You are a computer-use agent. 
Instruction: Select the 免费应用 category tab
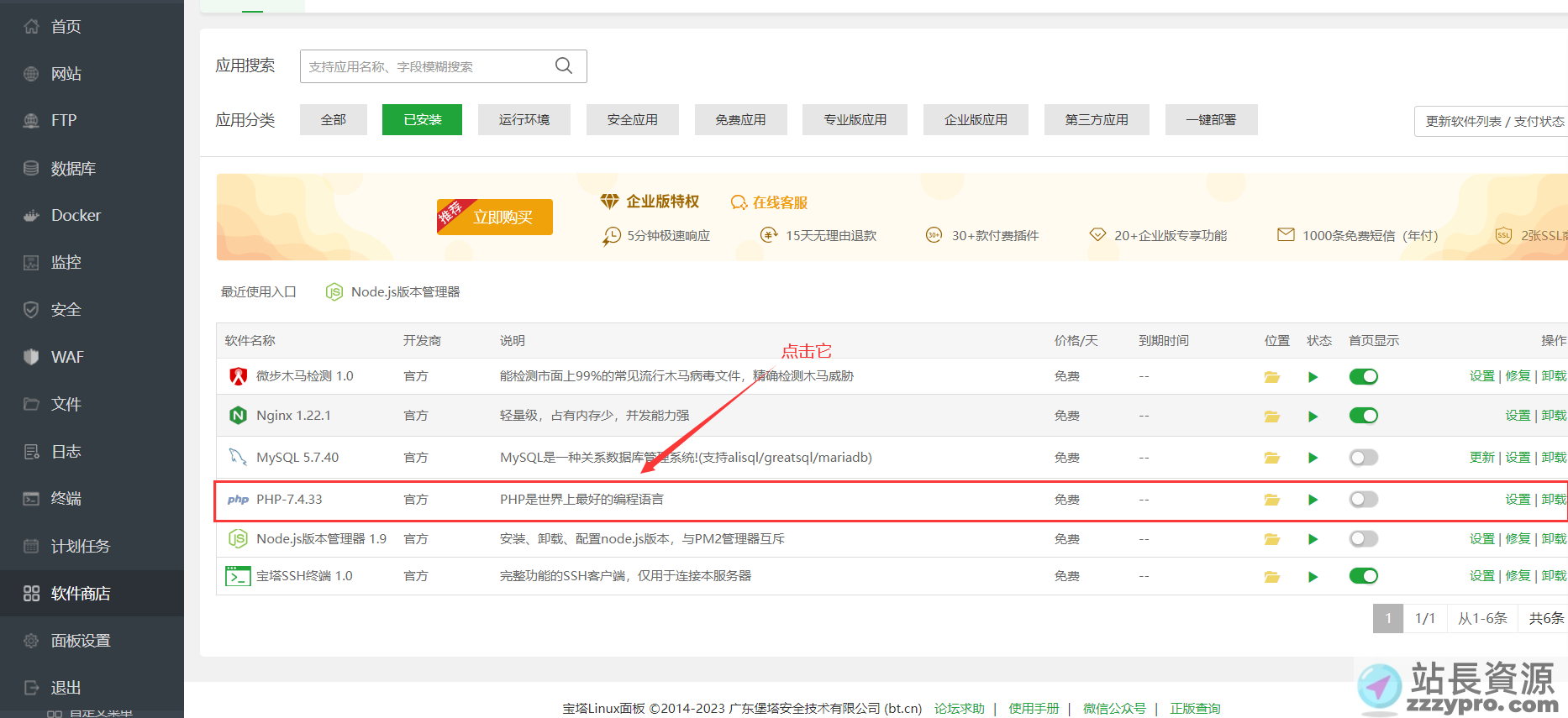click(741, 119)
